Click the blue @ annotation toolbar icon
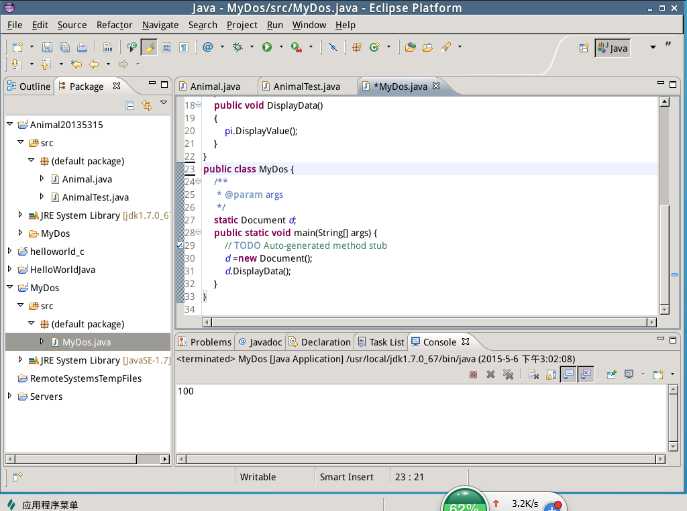The image size is (687, 511). (x=207, y=47)
